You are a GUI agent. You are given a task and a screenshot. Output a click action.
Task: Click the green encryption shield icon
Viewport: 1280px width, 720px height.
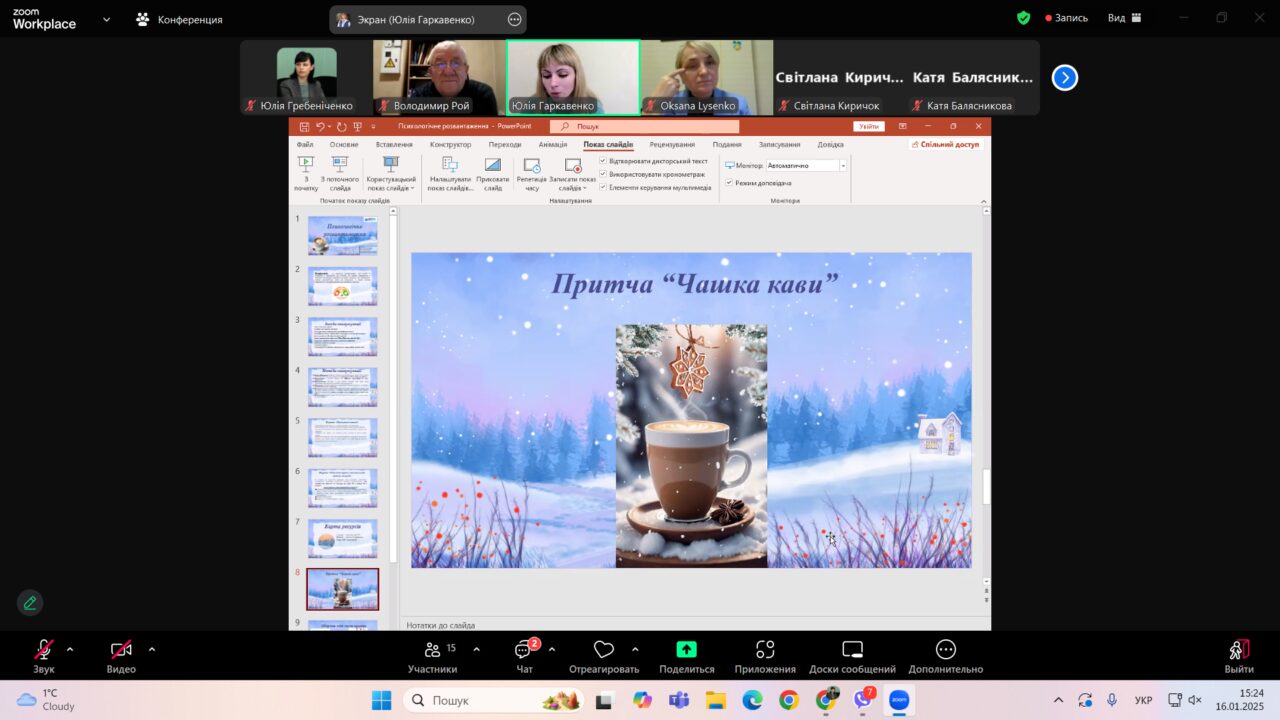pyautogui.click(x=1023, y=18)
